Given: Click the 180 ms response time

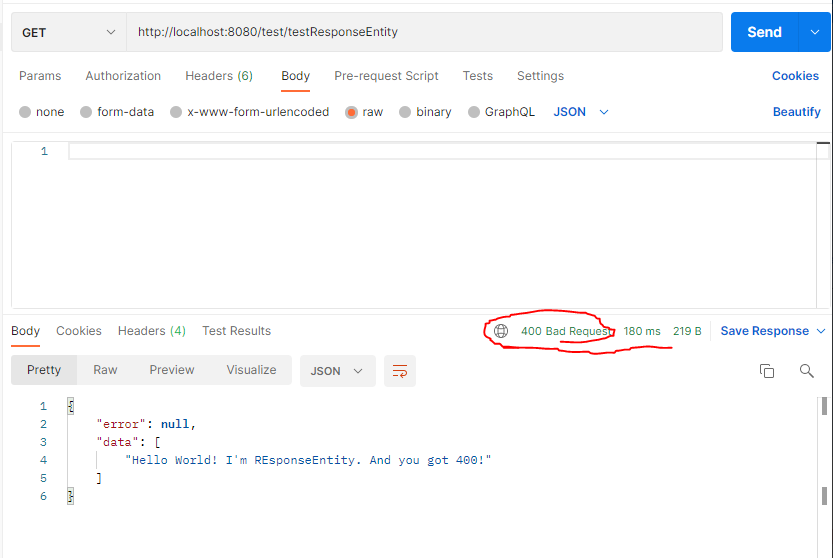Looking at the screenshot, I should click(642, 331).
